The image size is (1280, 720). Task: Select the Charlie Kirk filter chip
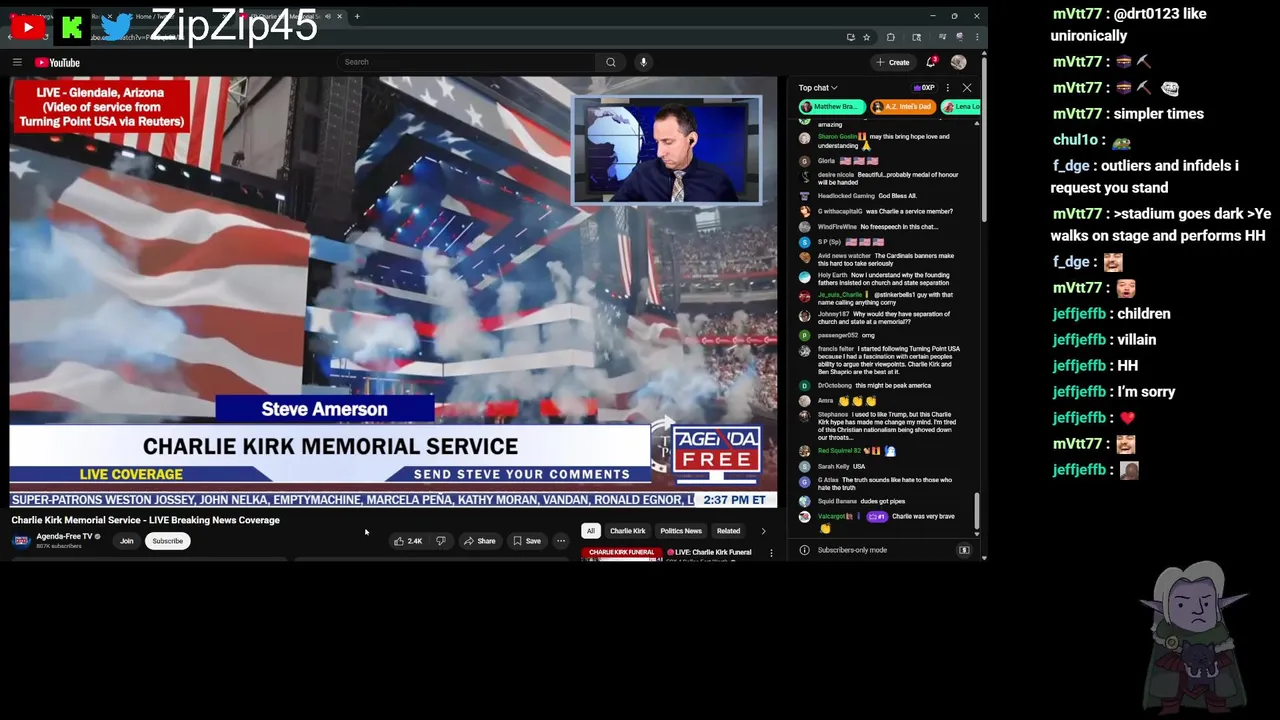tap(628, 531)
